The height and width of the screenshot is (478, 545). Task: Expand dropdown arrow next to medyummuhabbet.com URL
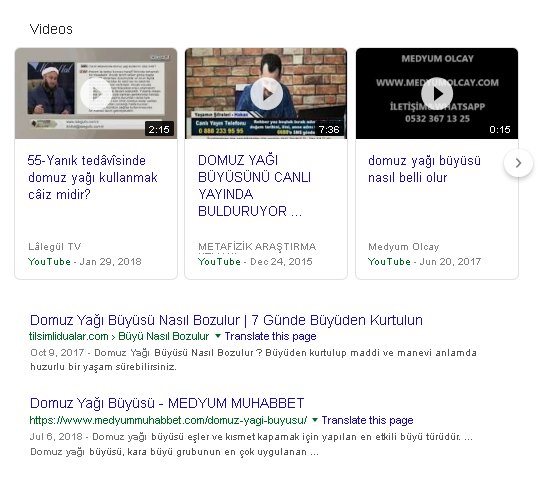[x=315, y=420]
